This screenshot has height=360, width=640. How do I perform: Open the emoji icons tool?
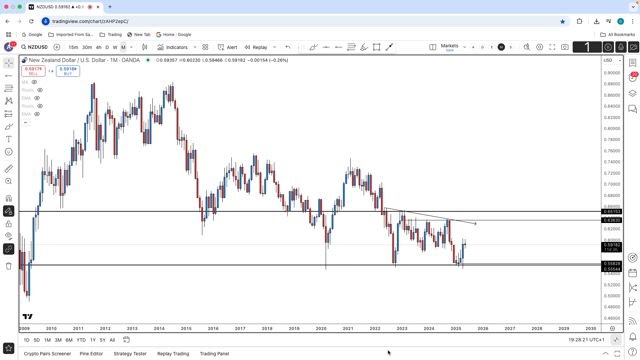pos(9,152)
